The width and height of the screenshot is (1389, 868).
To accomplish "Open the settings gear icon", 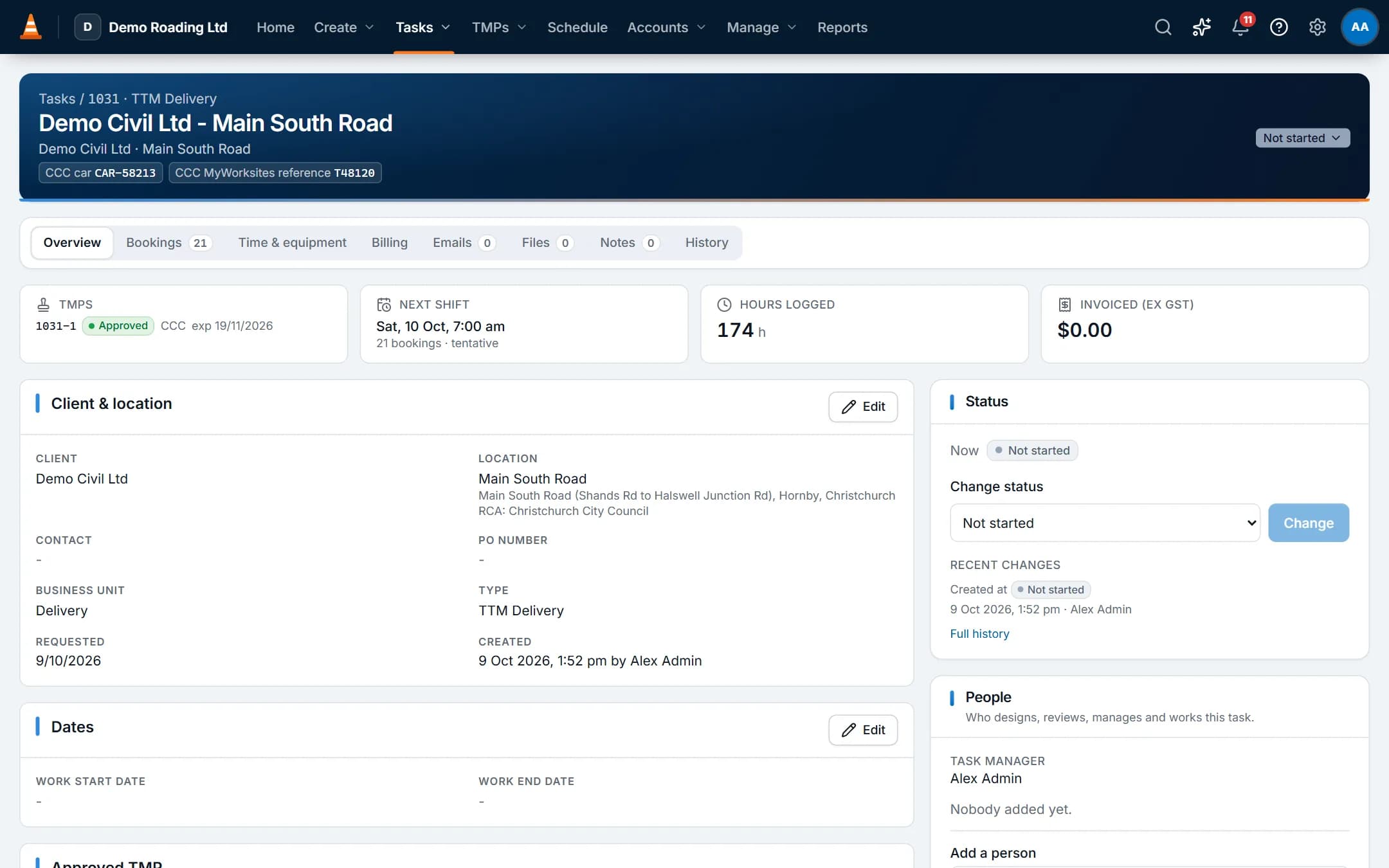I will tap(1317, 27).
